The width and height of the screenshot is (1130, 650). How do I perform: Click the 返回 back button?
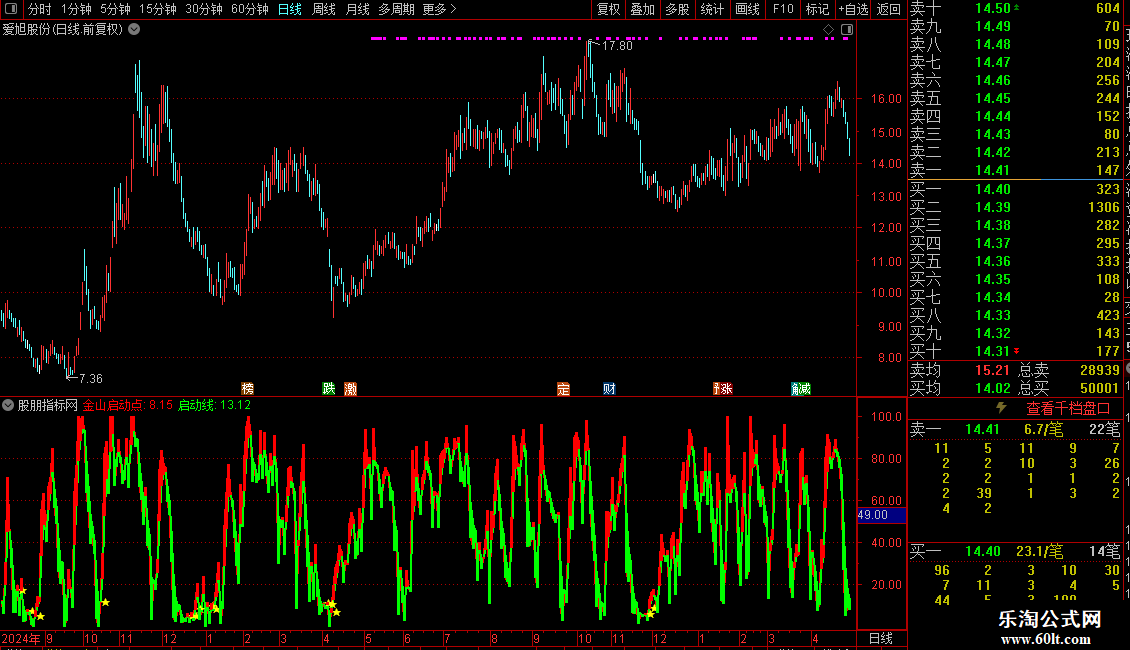[889, 9]
